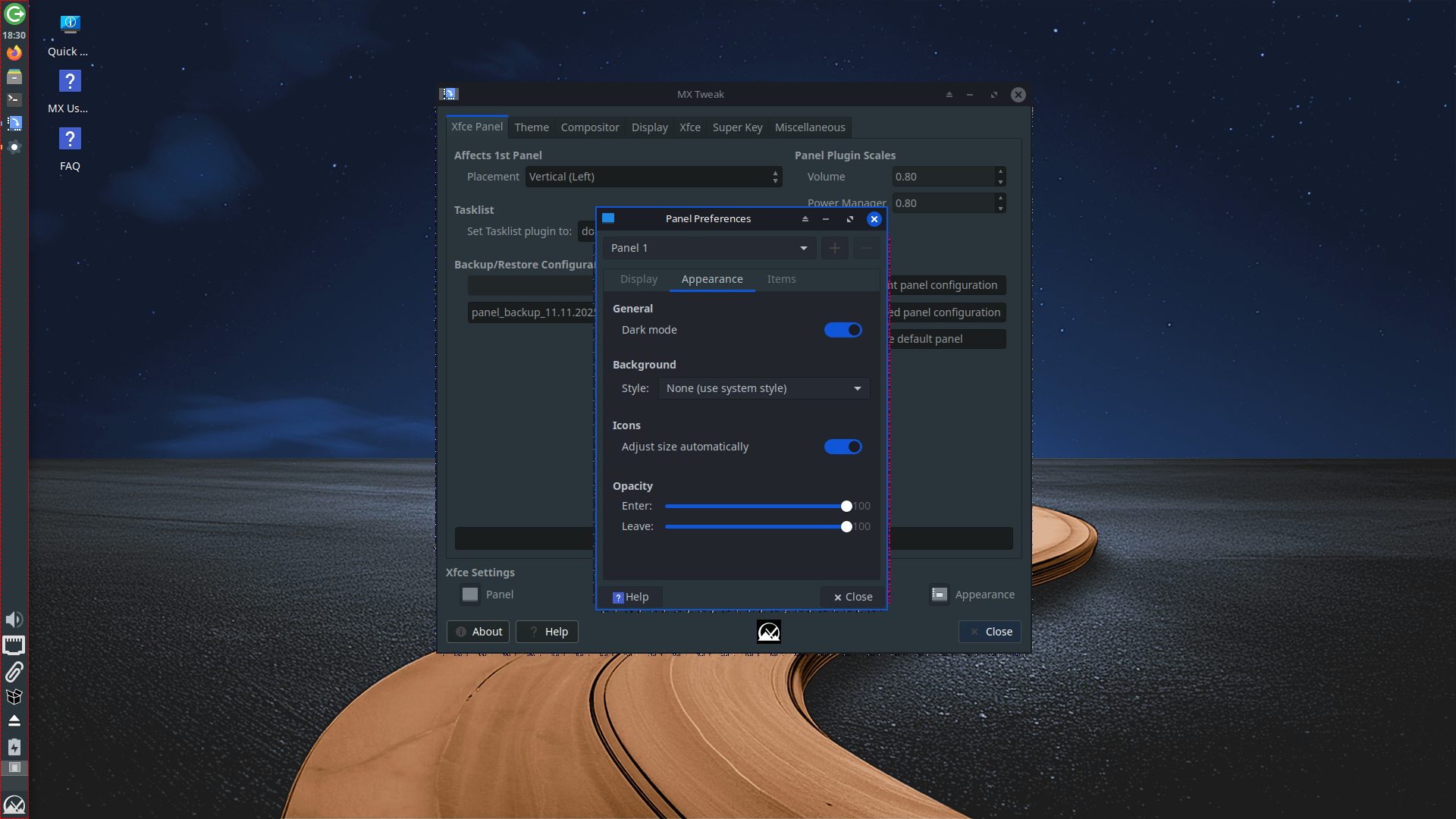
Task: Select the panel_backup_11.11 entry field
Action: point(532,312)
